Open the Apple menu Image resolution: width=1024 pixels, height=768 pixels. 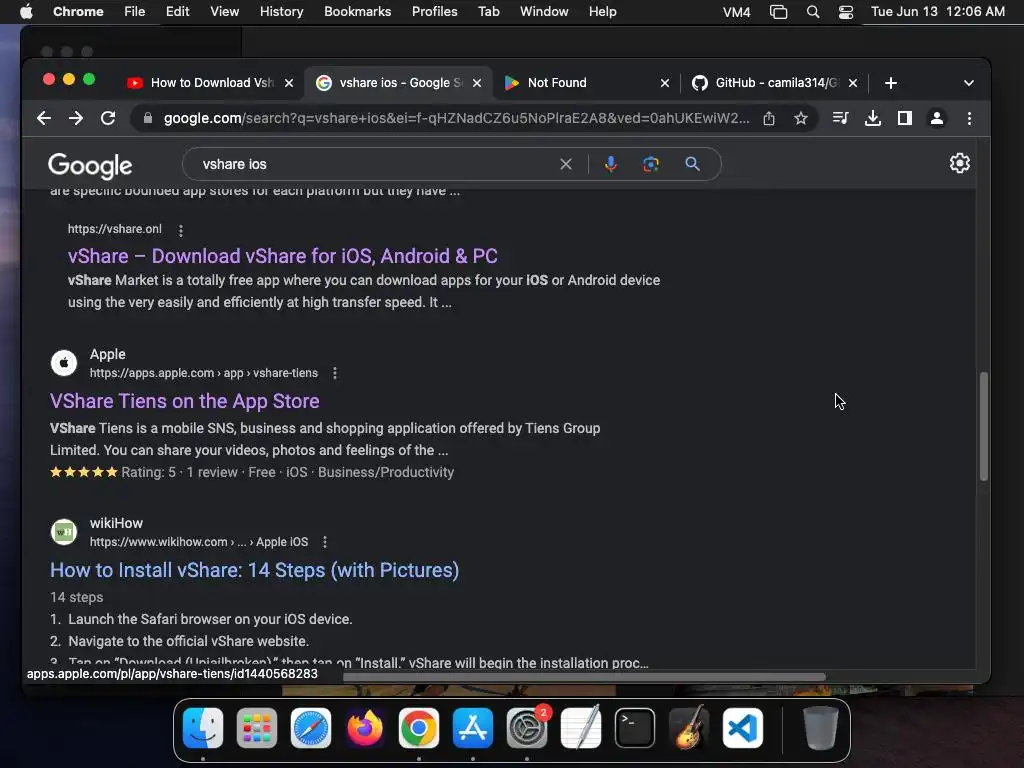coord(26,12)
